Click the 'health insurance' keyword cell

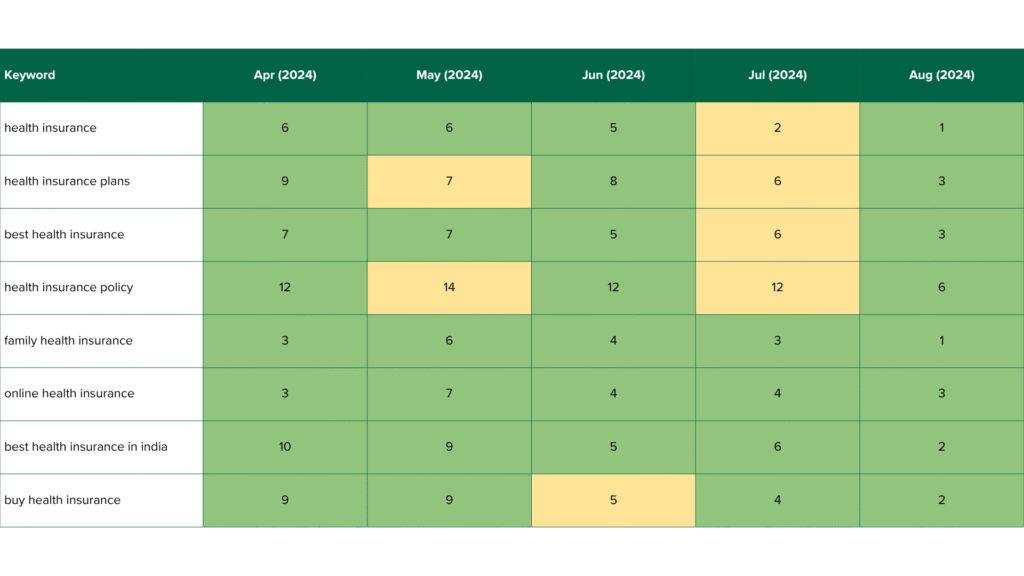click(x=50, y=128)
